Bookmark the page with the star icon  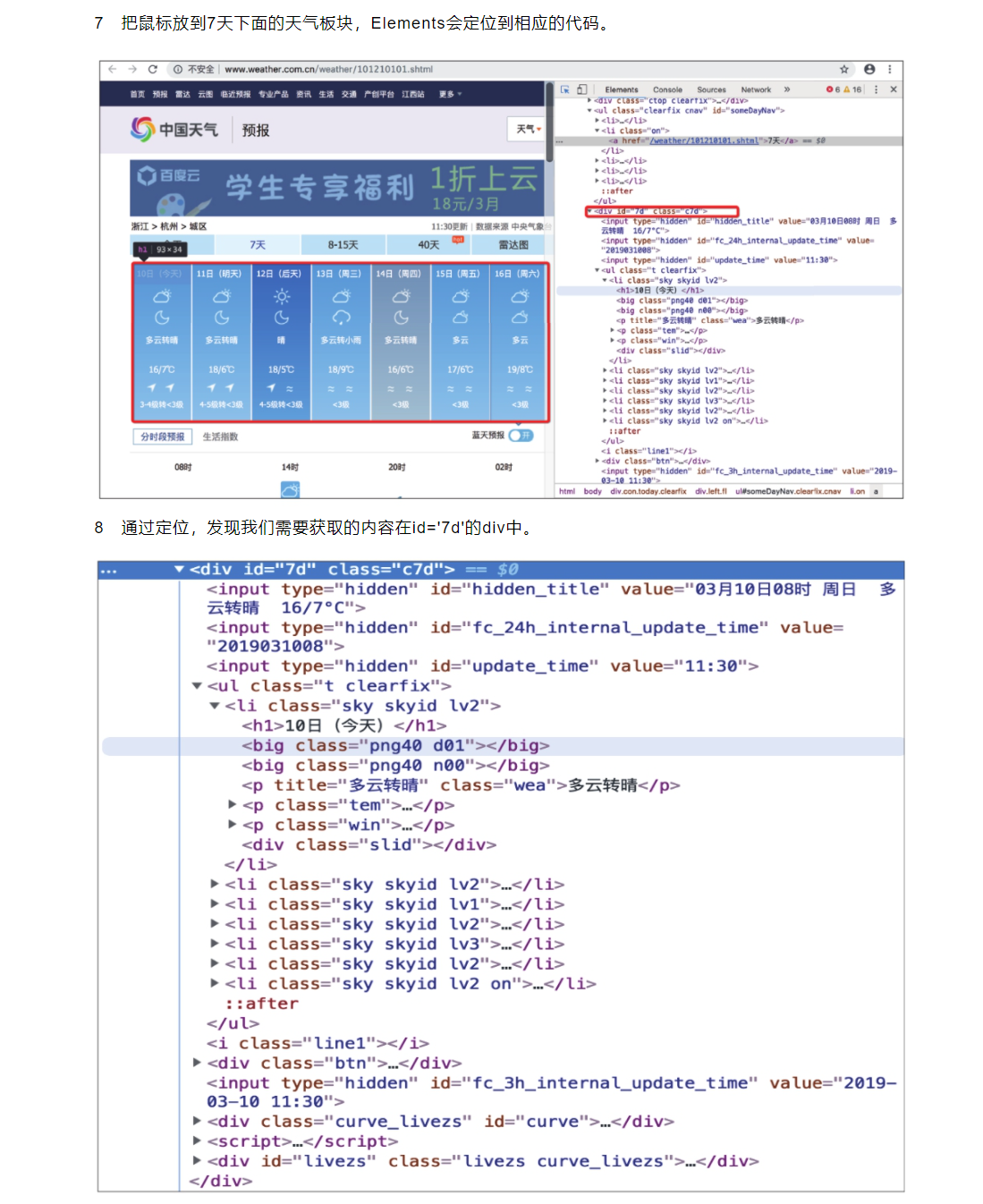coord(843,69)
